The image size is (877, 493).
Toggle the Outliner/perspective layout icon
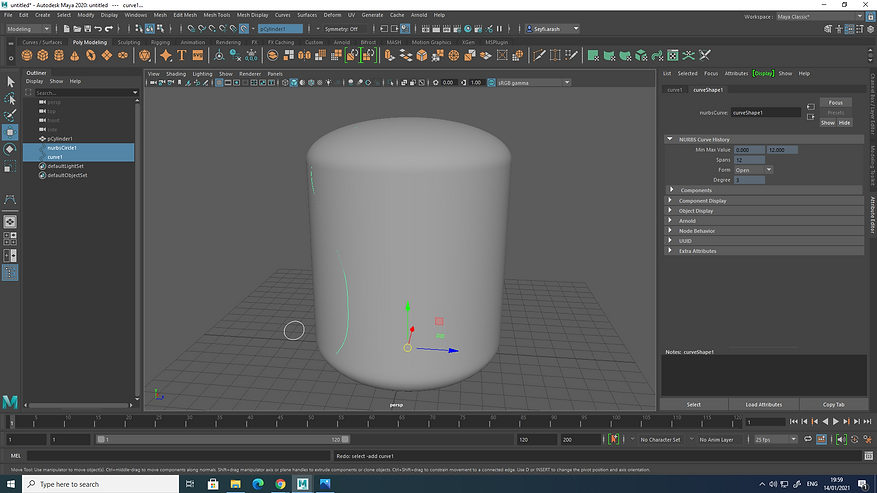(10, 273)
